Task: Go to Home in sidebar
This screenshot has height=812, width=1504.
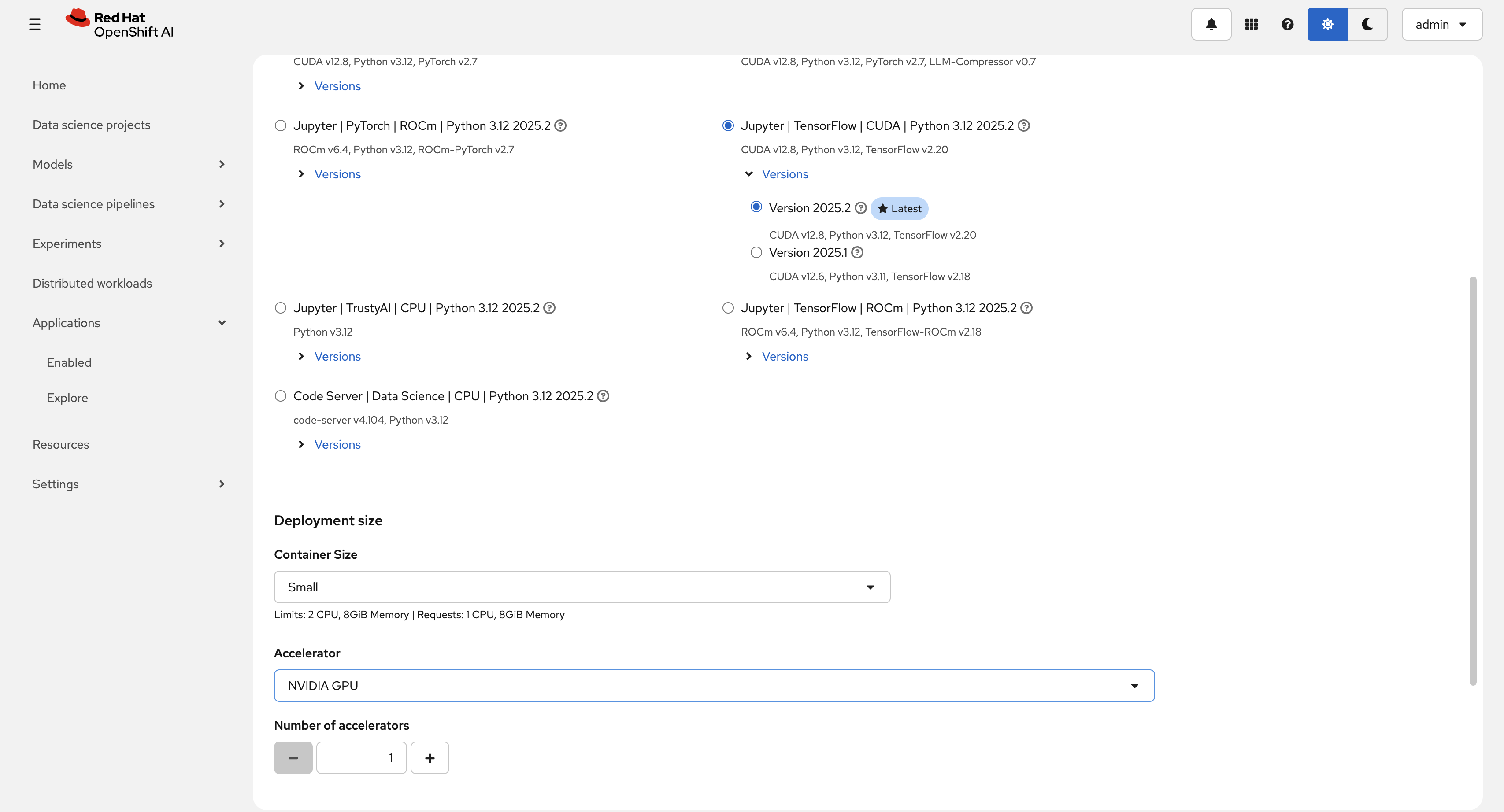Action: pyautogui.click(x=49, y=85)
